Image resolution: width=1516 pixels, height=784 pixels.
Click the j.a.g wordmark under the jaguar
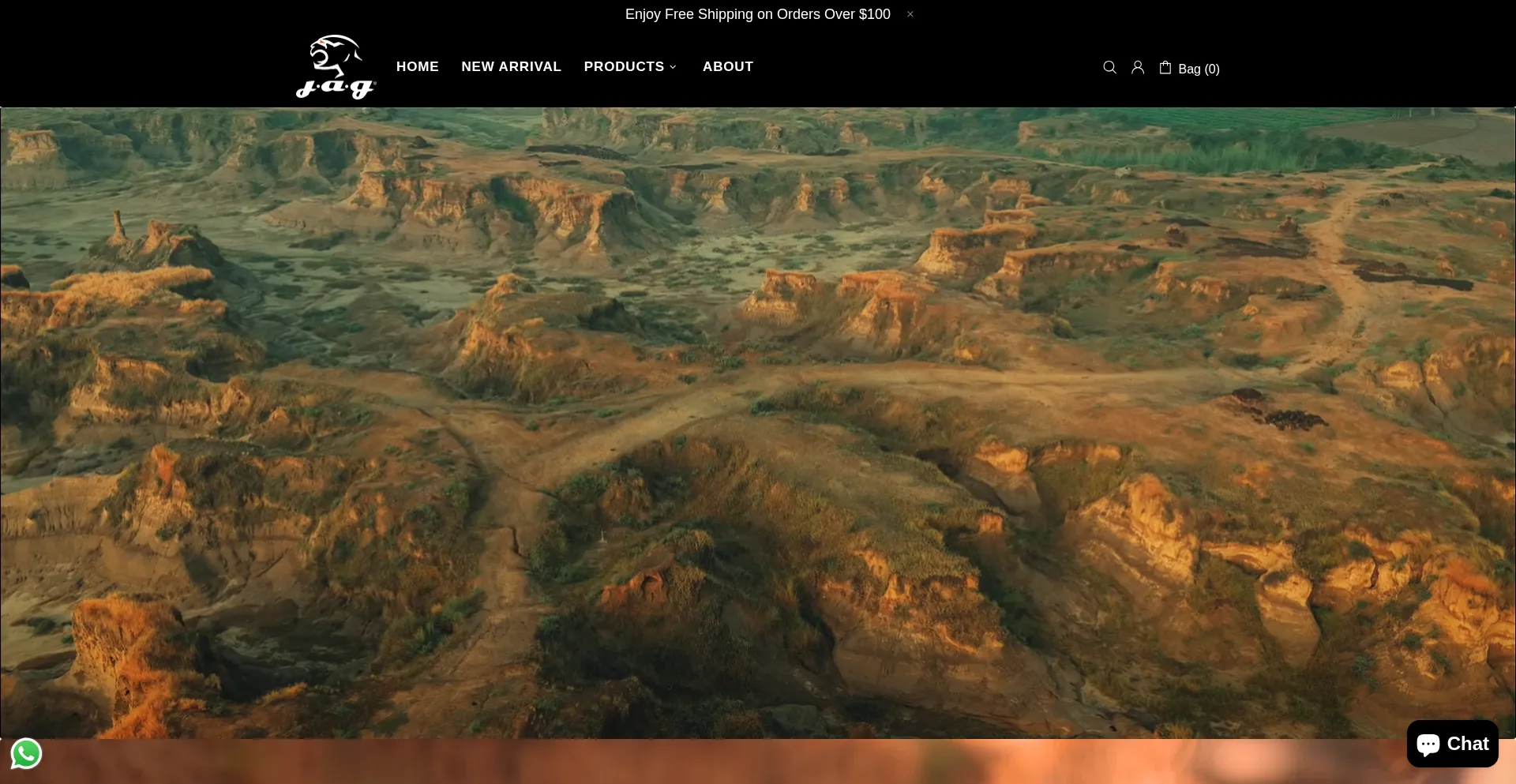tap(336, 87)
